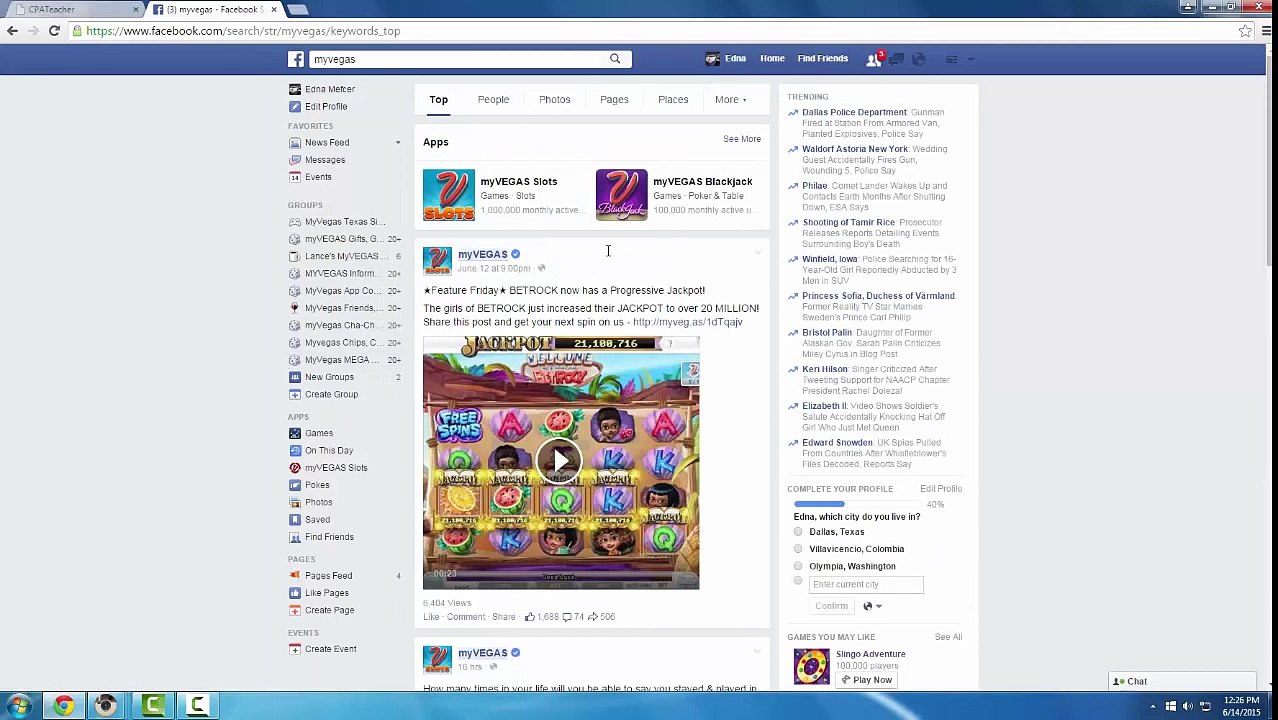The image size is (1278, 720).
Task: Switch to the Places tab
Action: (x=673, y=100)
